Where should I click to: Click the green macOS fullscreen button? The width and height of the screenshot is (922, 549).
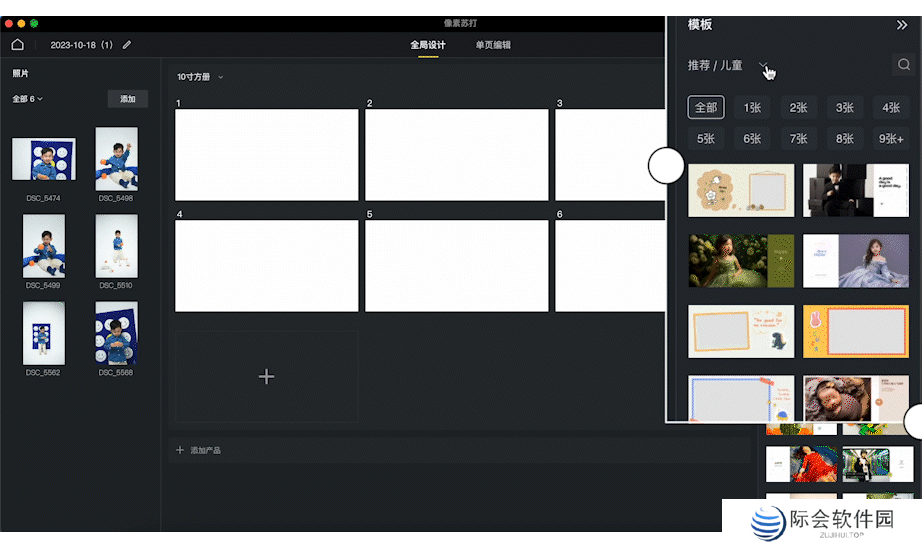[34, 22]
